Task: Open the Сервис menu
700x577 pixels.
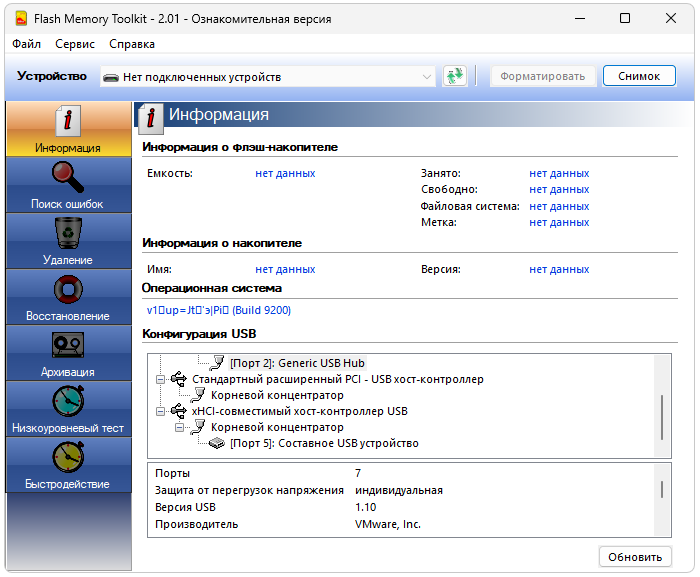Action: pyautogui.click(x=75, y=44)
